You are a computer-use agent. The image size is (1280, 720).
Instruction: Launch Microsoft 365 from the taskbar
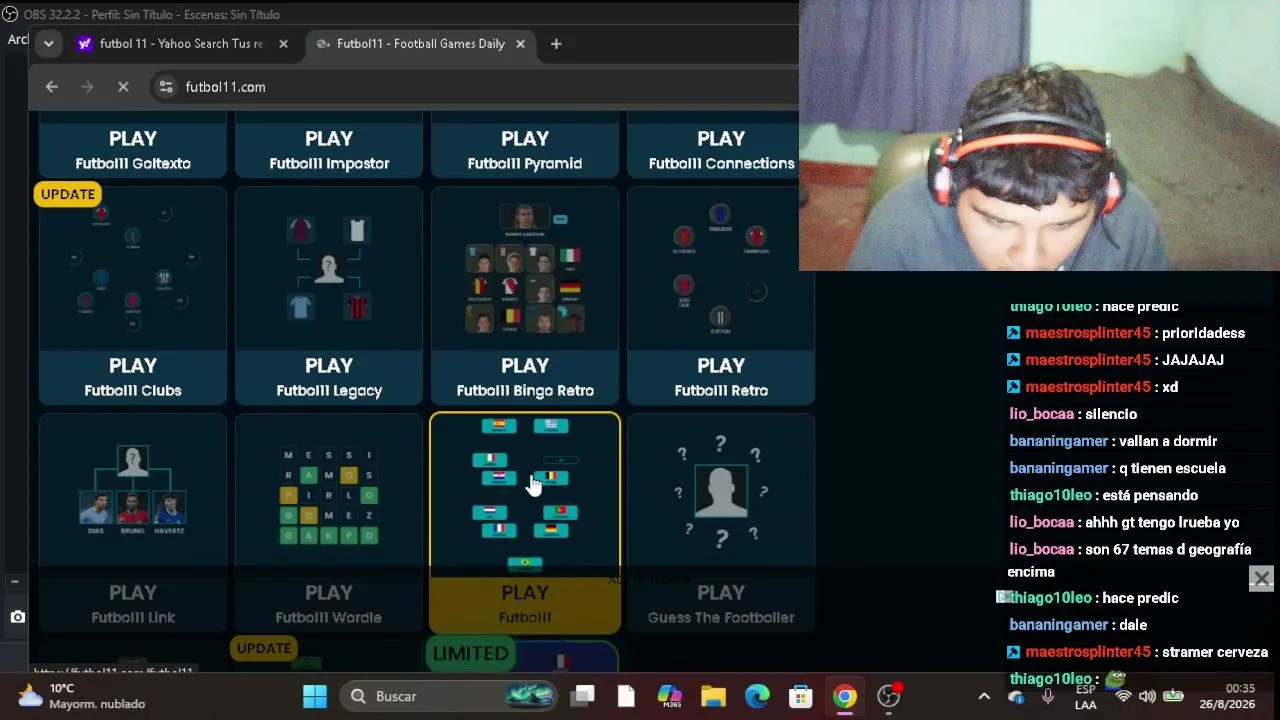click(x=670, y=696)
